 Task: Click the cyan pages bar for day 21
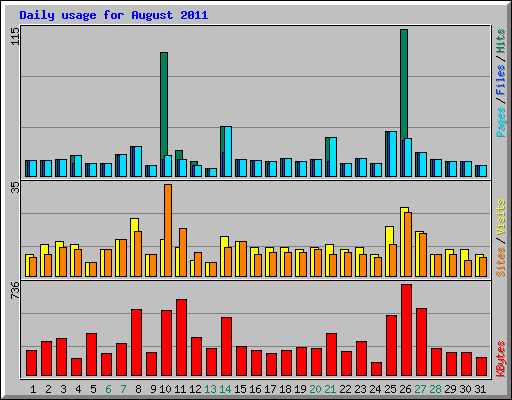point(333,157)
